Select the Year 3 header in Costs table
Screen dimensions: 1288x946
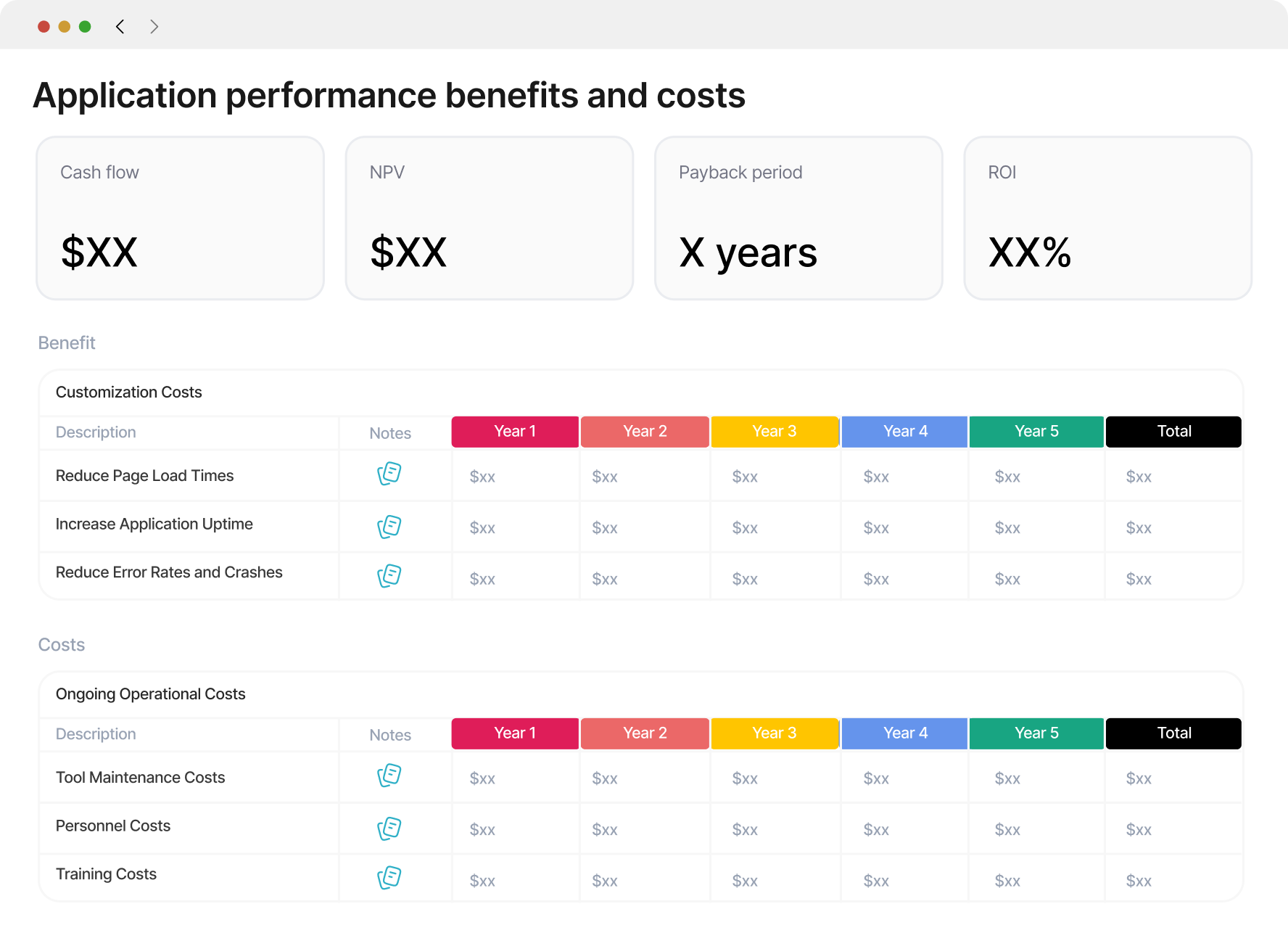click(775, 733)
